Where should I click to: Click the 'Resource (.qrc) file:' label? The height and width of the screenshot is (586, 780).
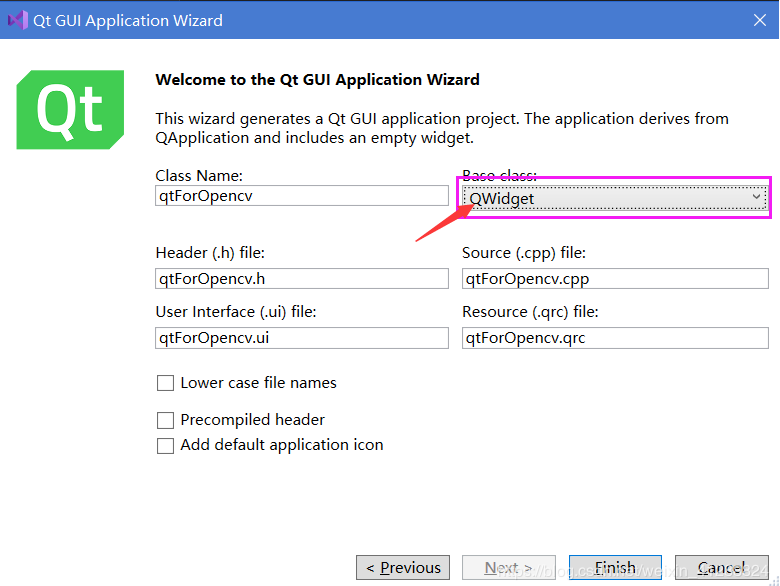click(530, 312)
